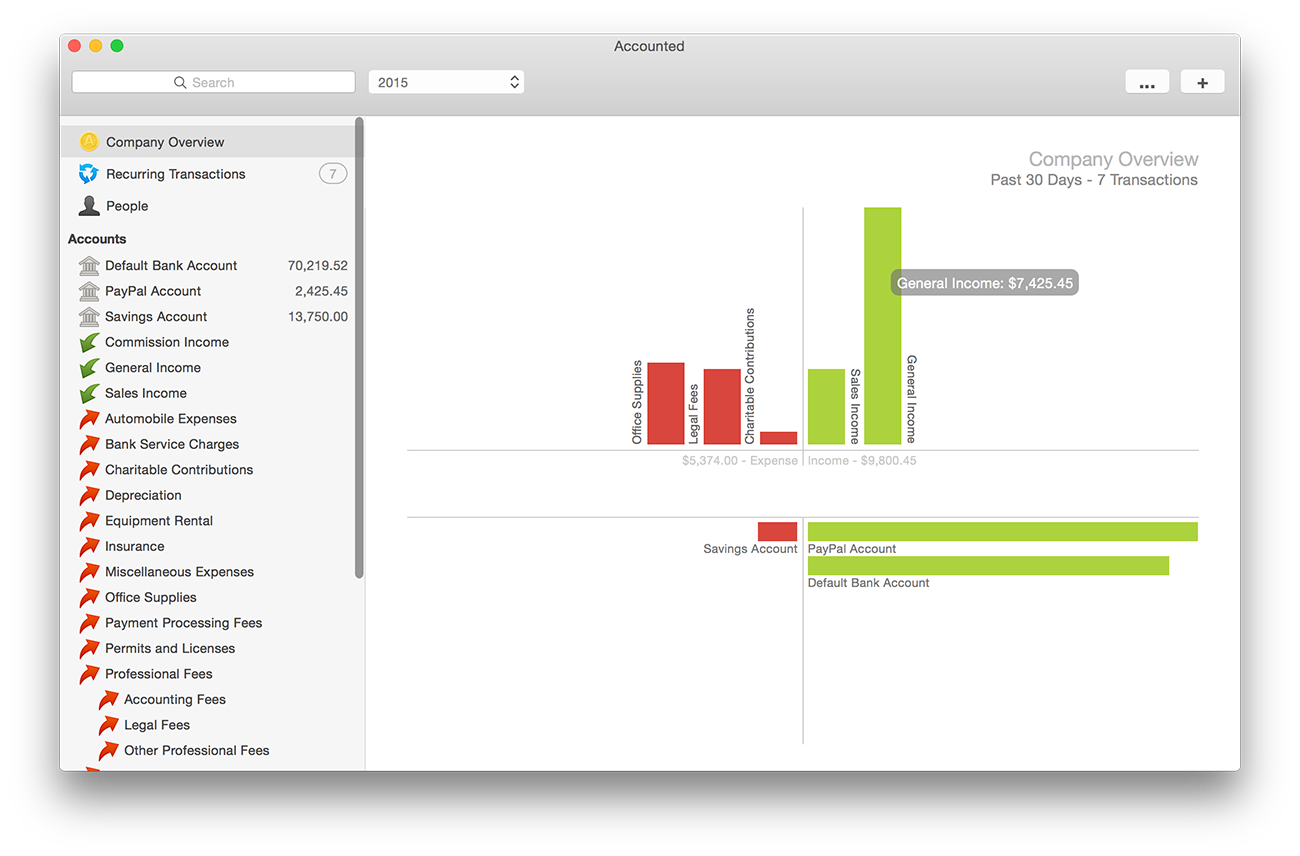Click the $5,374.00 - Expense total label
The width and height of the screenshot is (1300, 856).
[740, 461]
